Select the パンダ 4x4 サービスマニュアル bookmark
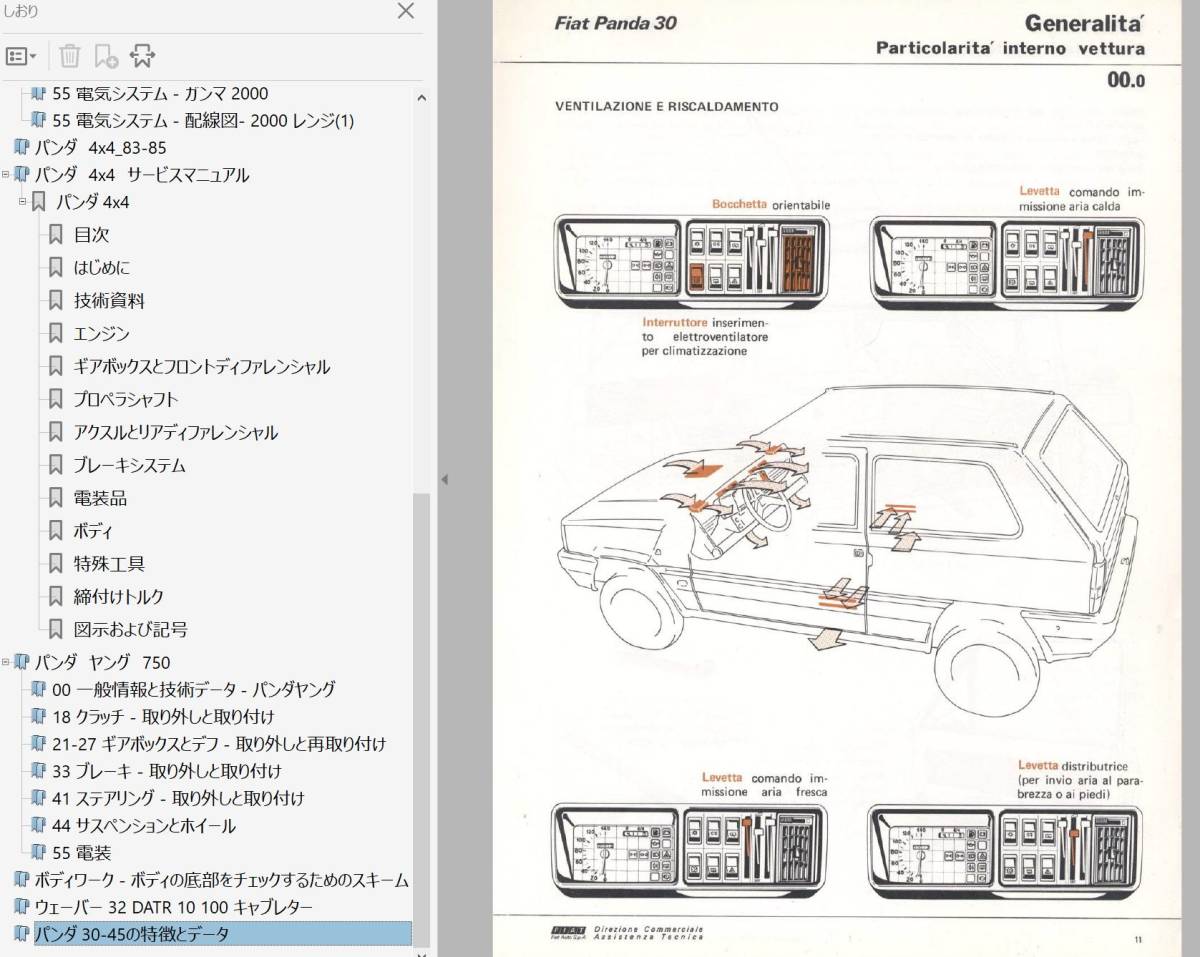This screenshot has width=1200, height=957. click(141, 175)
